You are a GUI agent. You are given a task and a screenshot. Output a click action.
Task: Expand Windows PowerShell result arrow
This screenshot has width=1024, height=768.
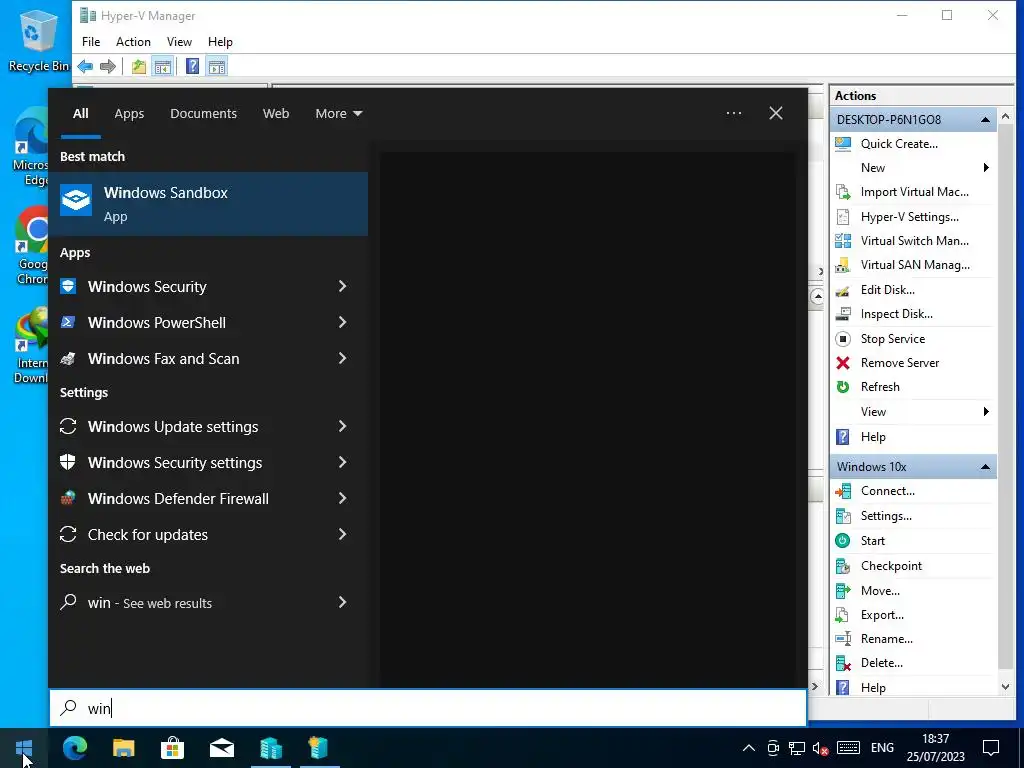pyautogui.click(x=342, y=323)
